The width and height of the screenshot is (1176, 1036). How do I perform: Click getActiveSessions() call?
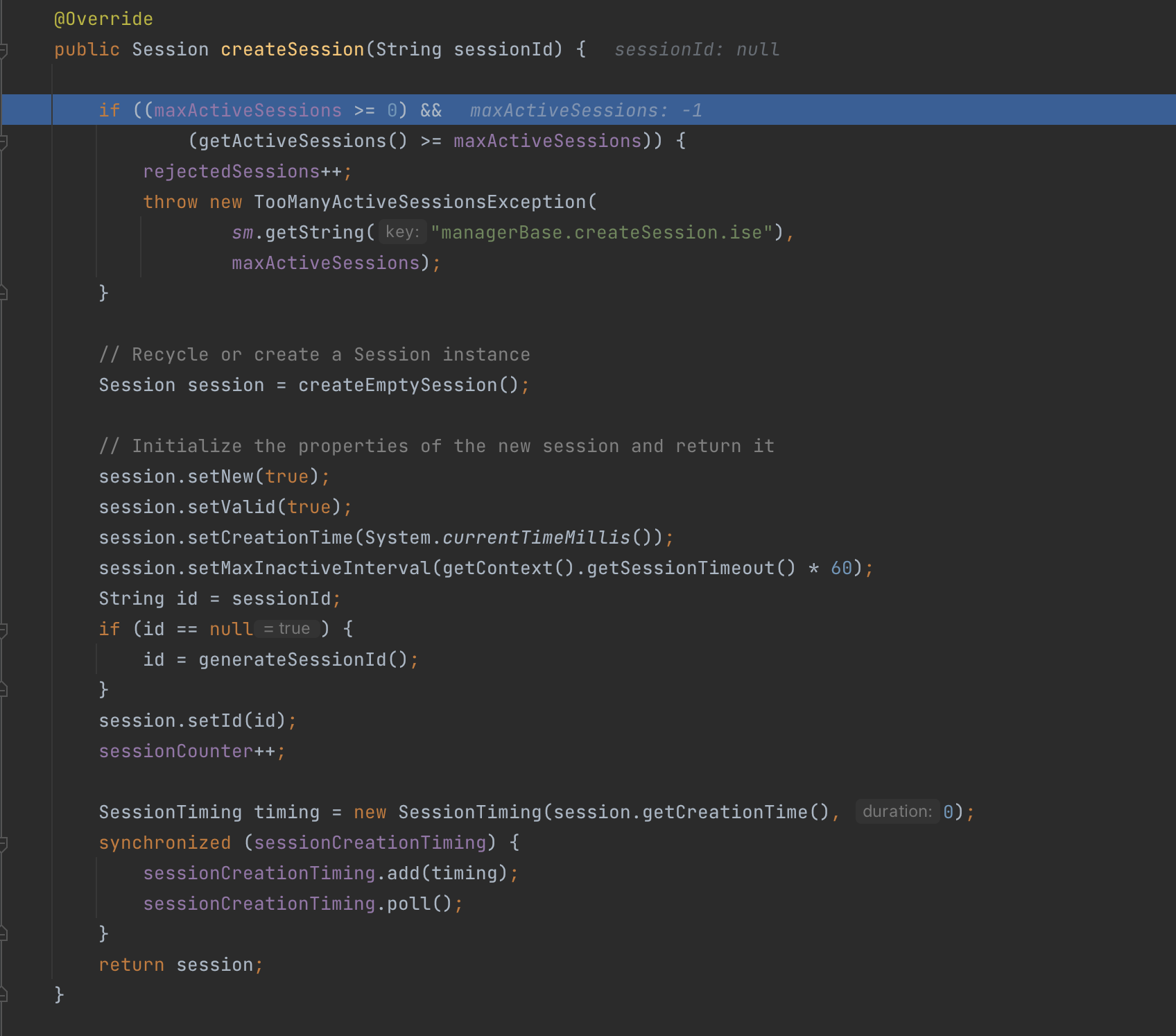click(x=304, y=141)
